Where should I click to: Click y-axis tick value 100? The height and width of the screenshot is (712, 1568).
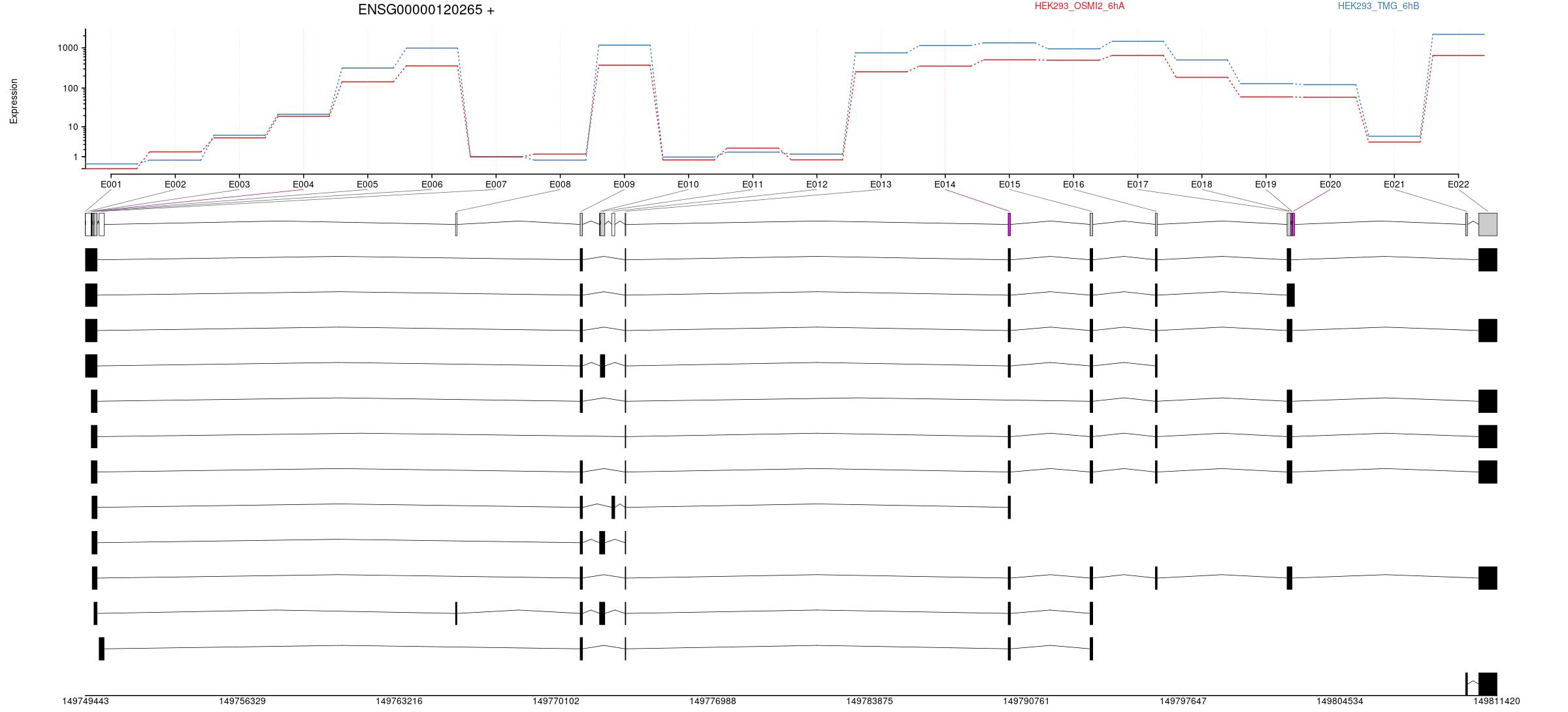(x=71, y=88)
